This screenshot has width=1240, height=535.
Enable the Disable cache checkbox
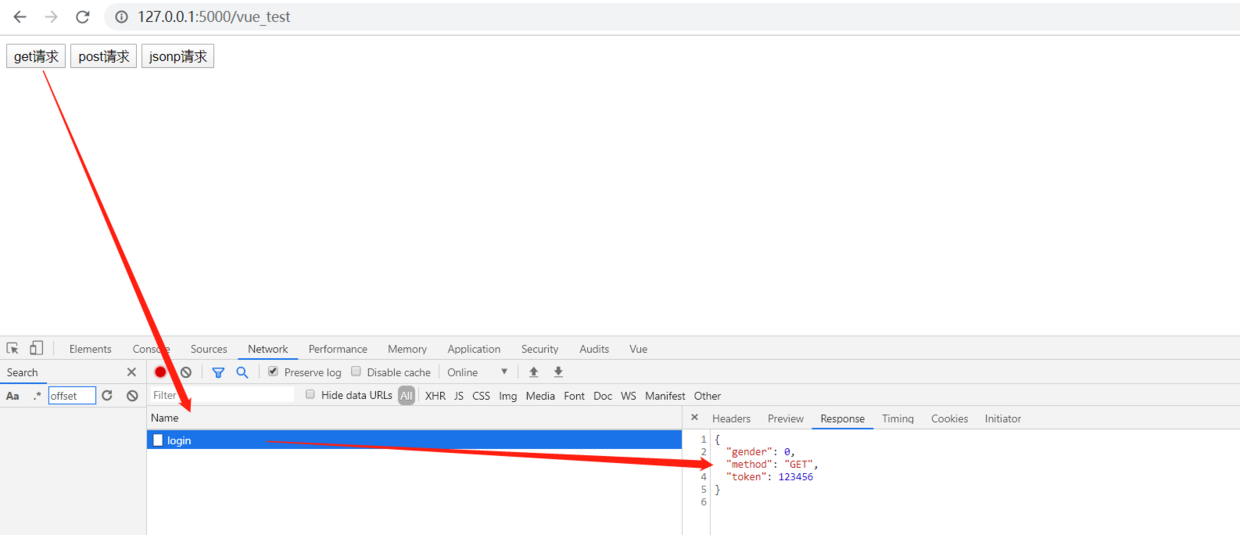(356, 372)
